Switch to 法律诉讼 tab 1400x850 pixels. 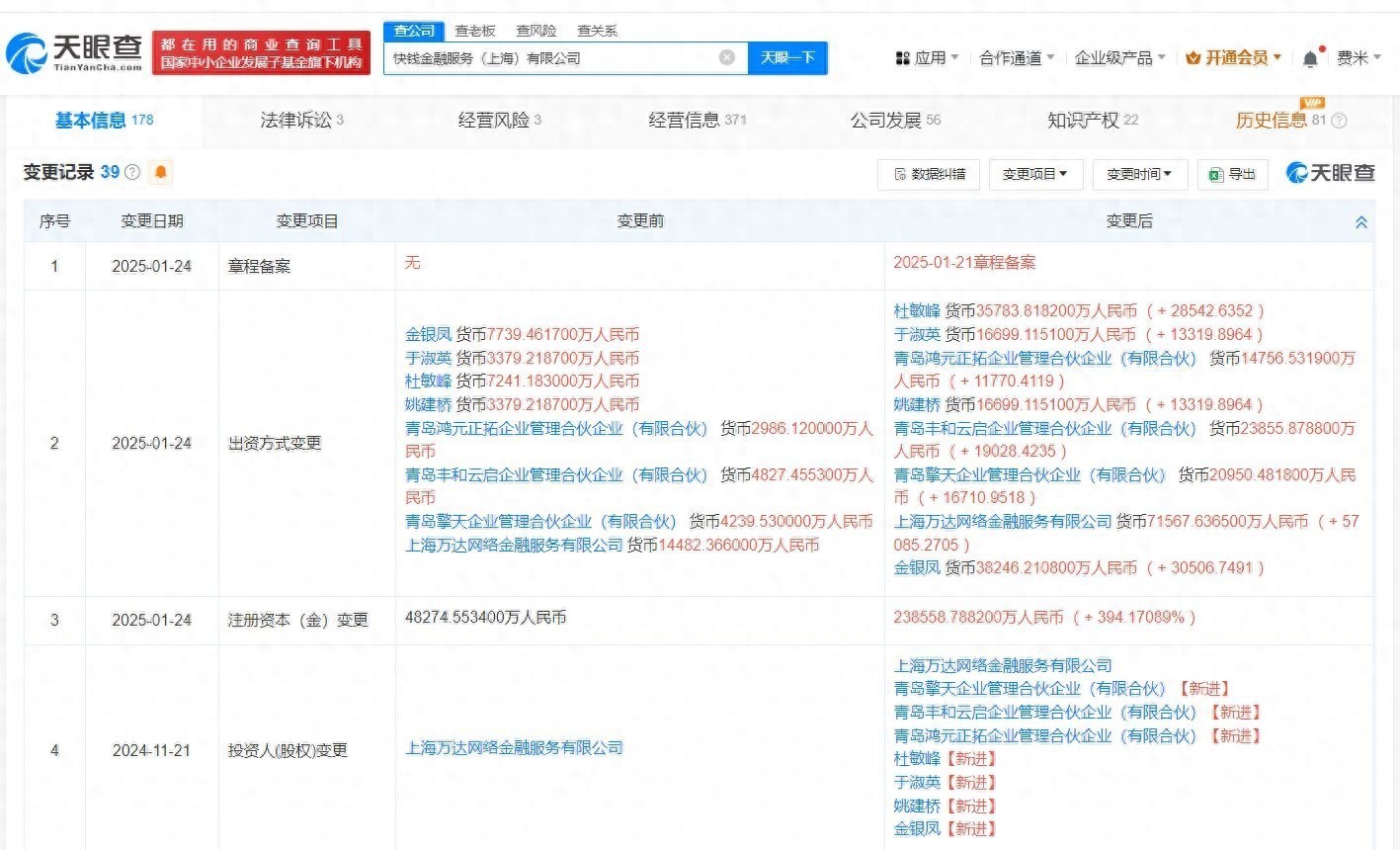300,121
